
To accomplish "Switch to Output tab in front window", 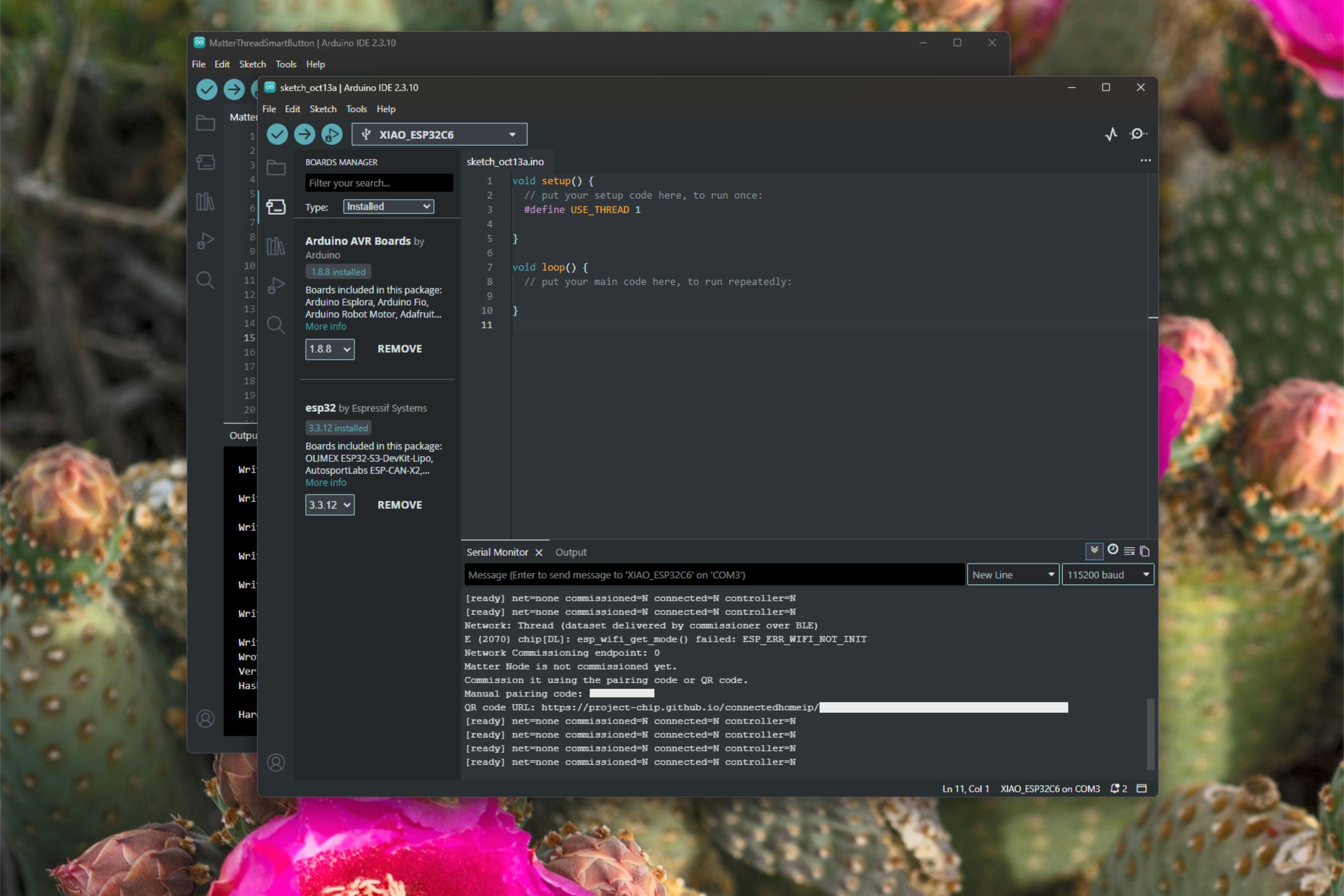I will (x=571, y=552).
